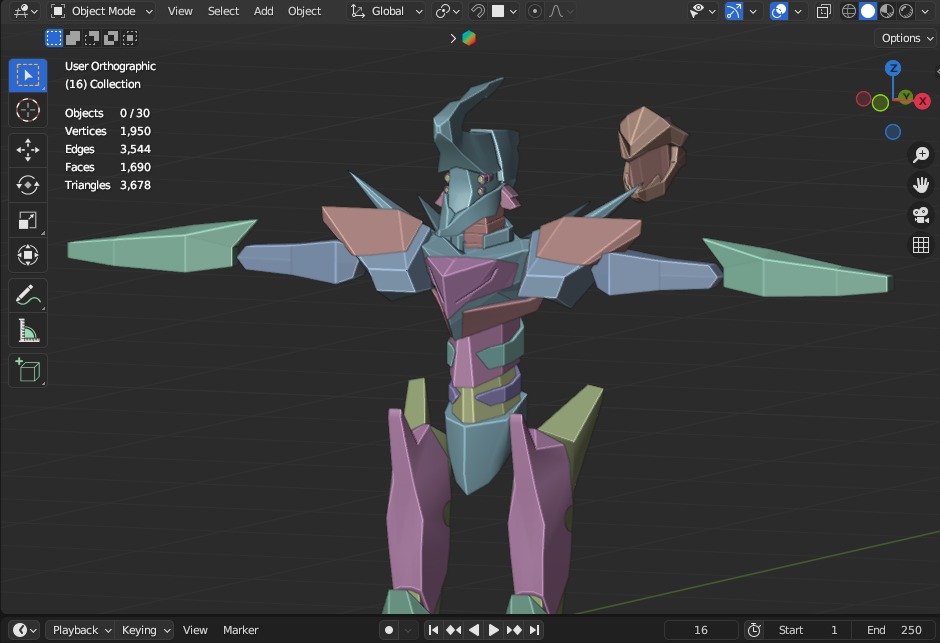
Task: Activate the Transform tool
Action: coord(28,255)
